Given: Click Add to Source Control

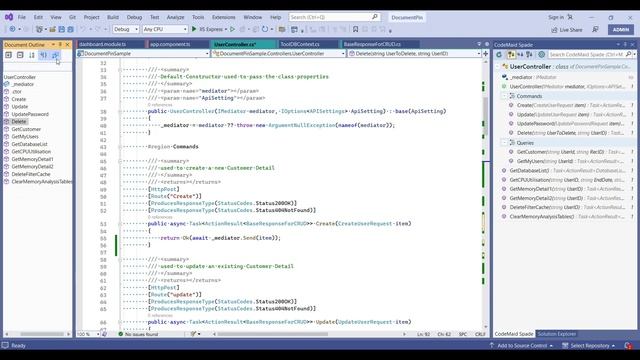Looking at the screenshot, I should [522, 346].
